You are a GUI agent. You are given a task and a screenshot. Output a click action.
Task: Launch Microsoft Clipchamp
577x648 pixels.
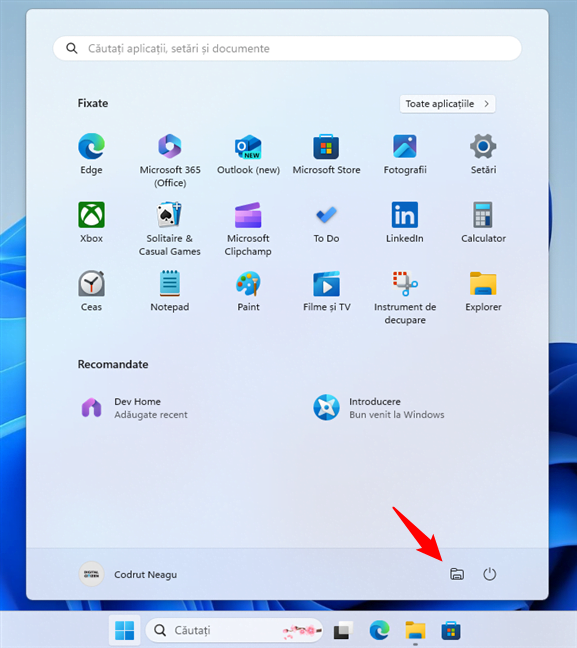tap(248, 229)
